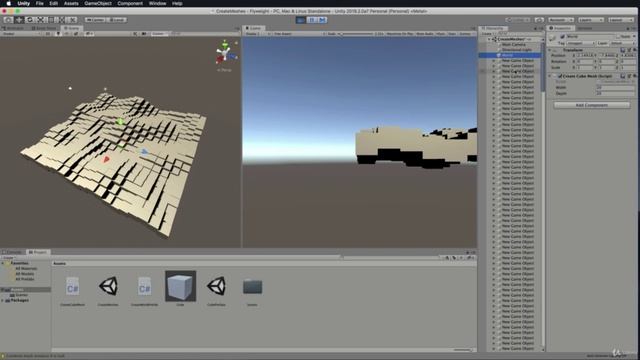Viewport: 640px width, 360px height.
Task: Open the Window menu
Action: click(x=157, y=3)
